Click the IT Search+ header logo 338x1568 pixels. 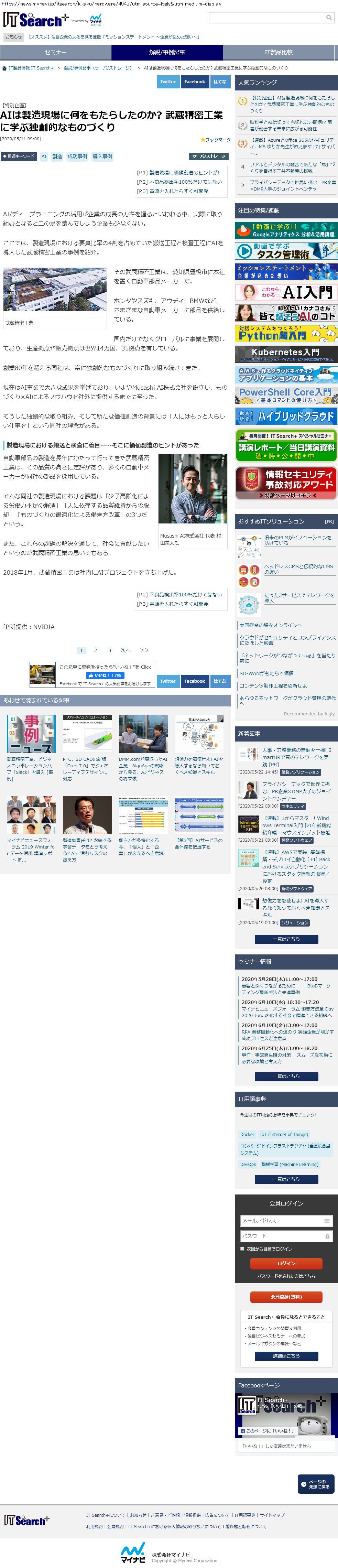(35, 20)
